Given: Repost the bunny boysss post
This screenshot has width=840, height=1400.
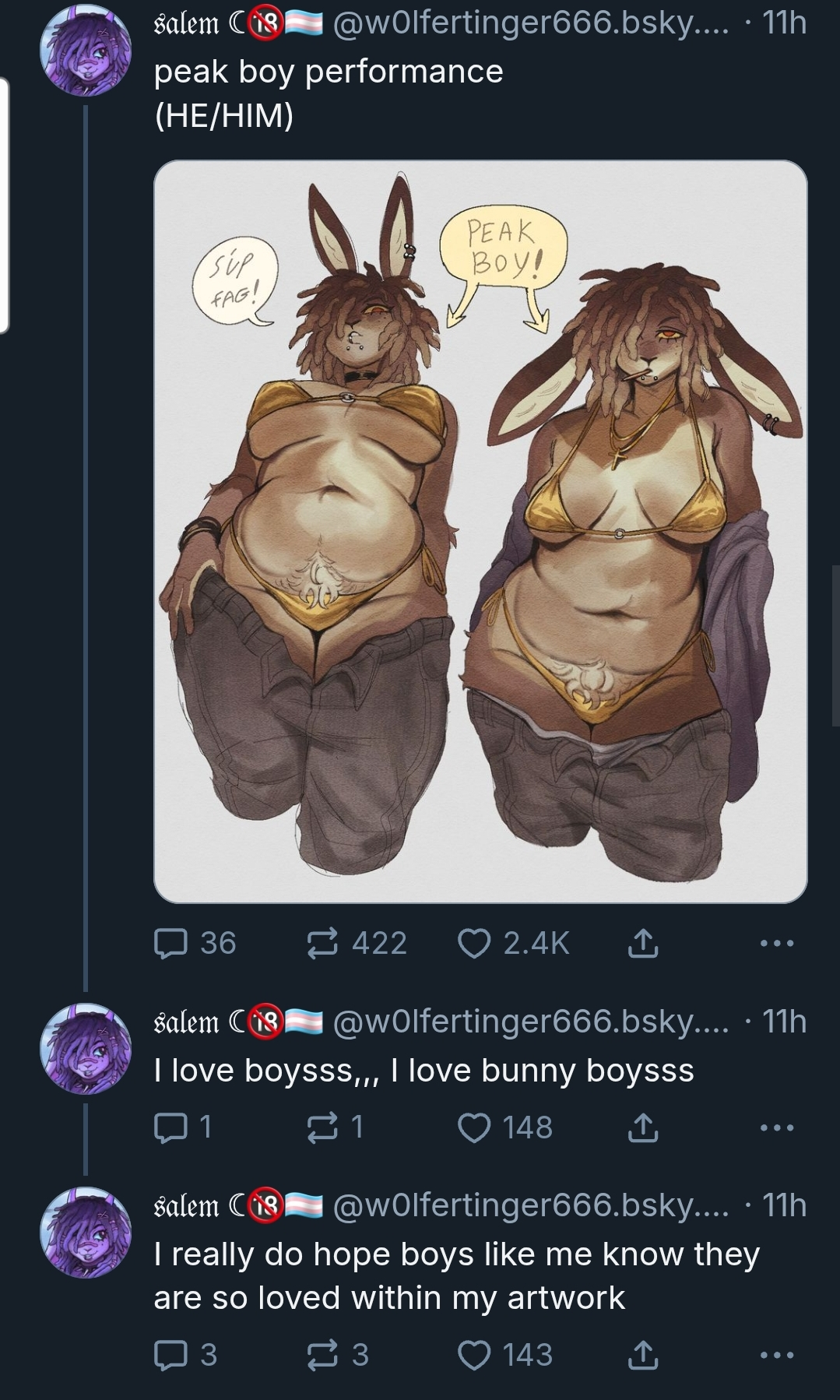Looking at the screenshot, I should tap(335, 1127).
